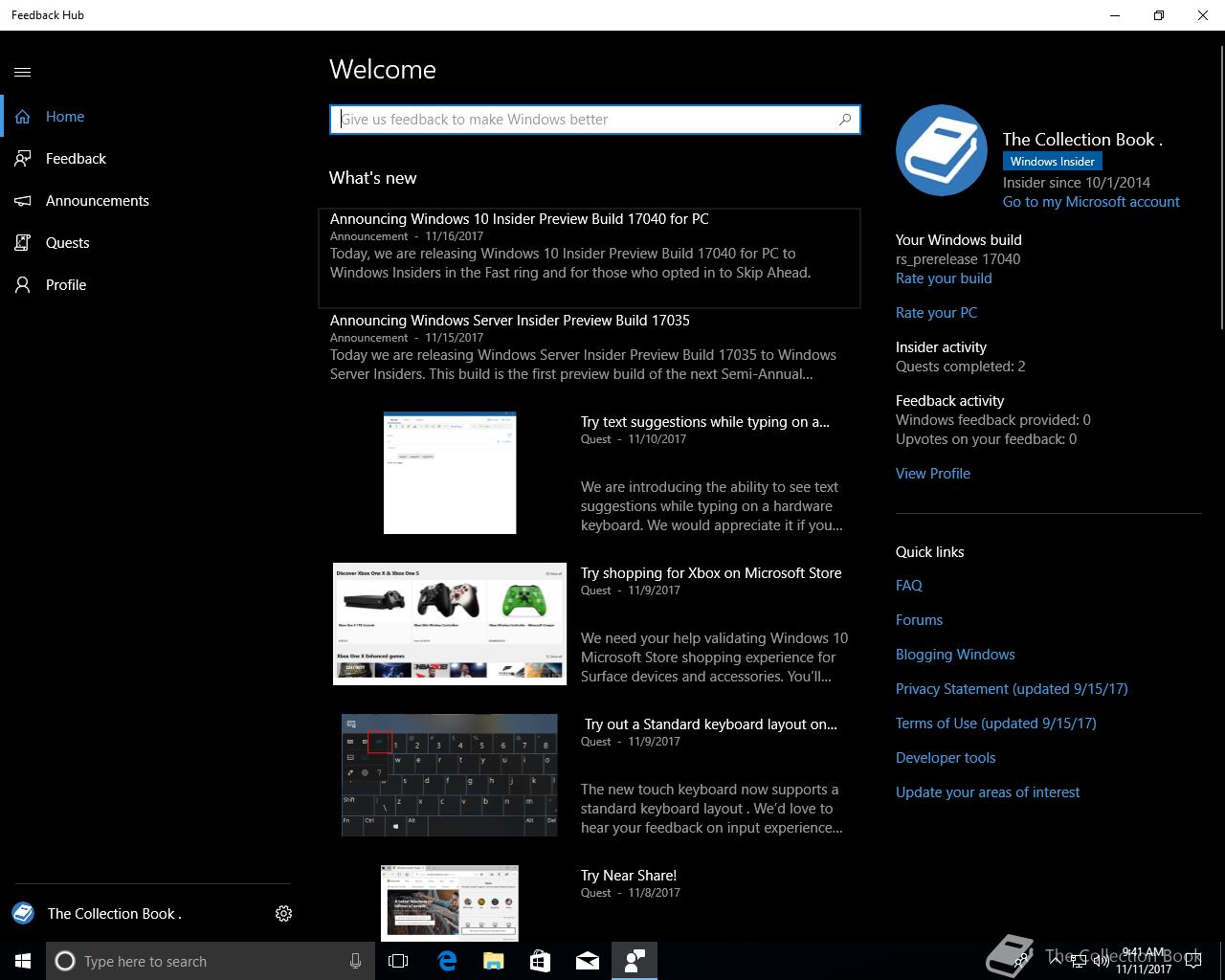This screenshot has width=1225, height=980.
Task: Minimize the Feedback Hub window
Action: [1115, 15]
